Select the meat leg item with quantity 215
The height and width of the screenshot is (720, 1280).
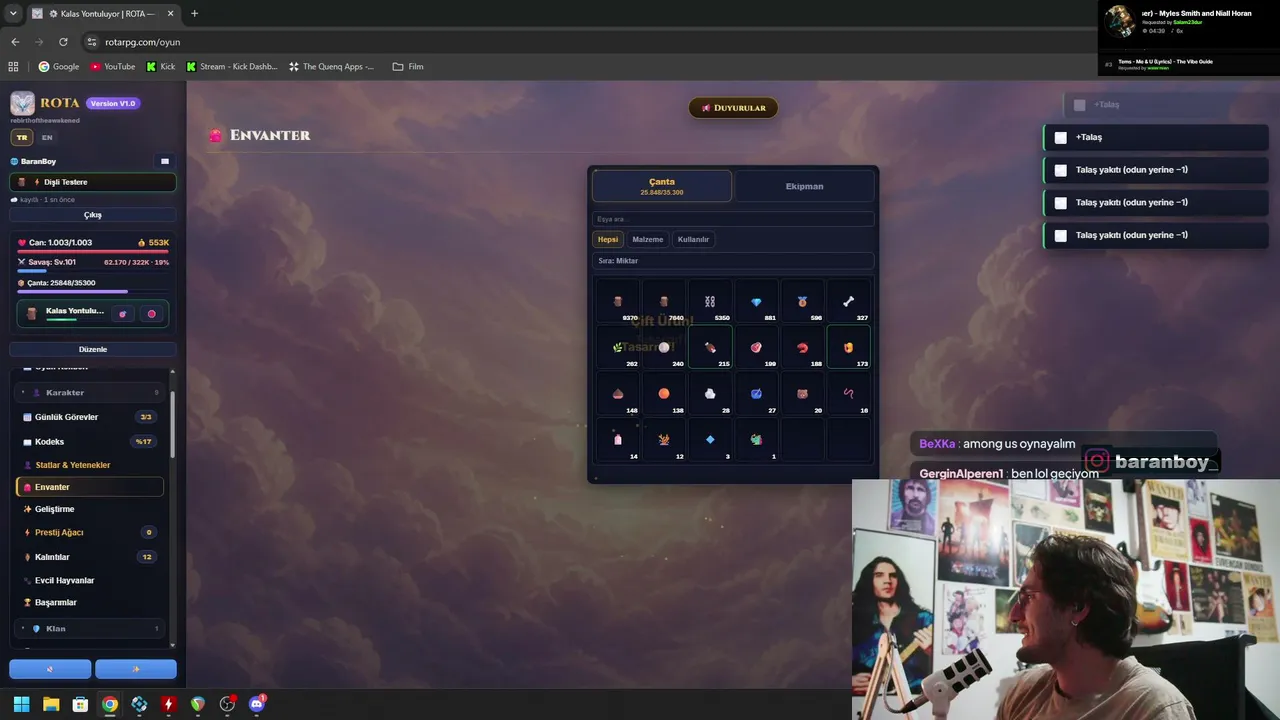pyautogui.click(x=710, y=347)
